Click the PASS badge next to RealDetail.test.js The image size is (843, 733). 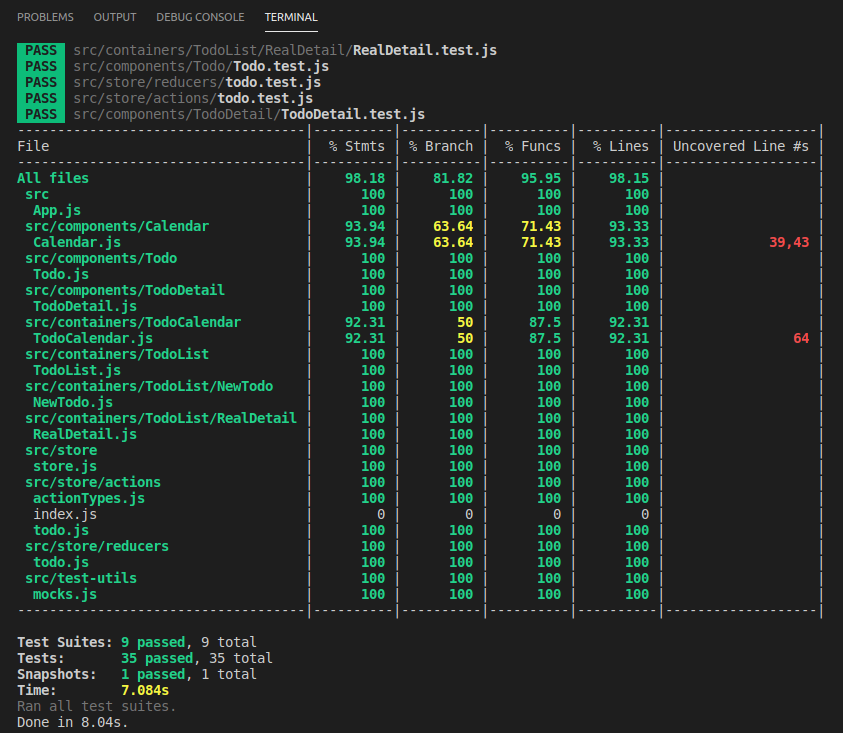(41, 51)
